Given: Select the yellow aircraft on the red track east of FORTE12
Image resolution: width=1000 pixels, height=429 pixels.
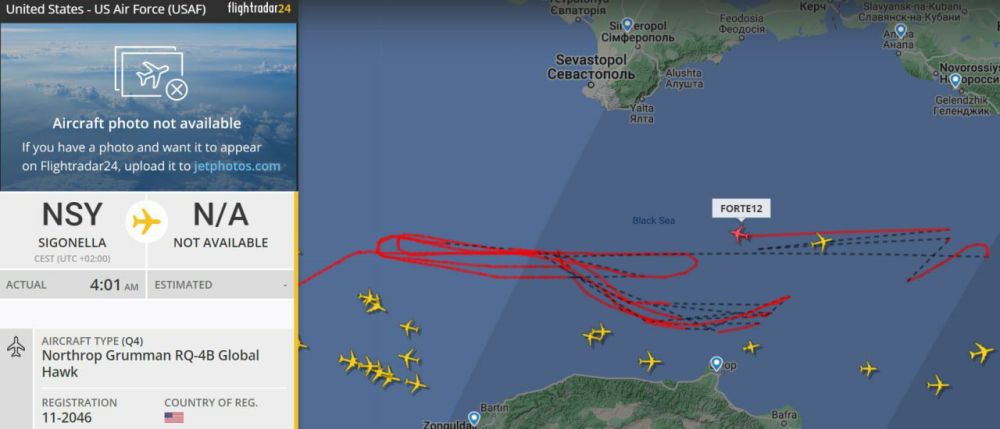Looking at the screenshot, I should tap(821, 242).
